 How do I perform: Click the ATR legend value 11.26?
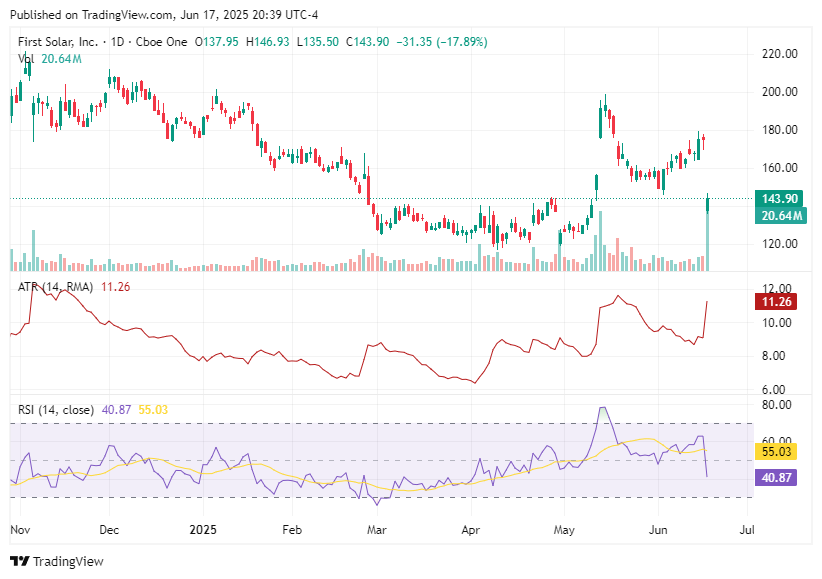pos(115,287)
